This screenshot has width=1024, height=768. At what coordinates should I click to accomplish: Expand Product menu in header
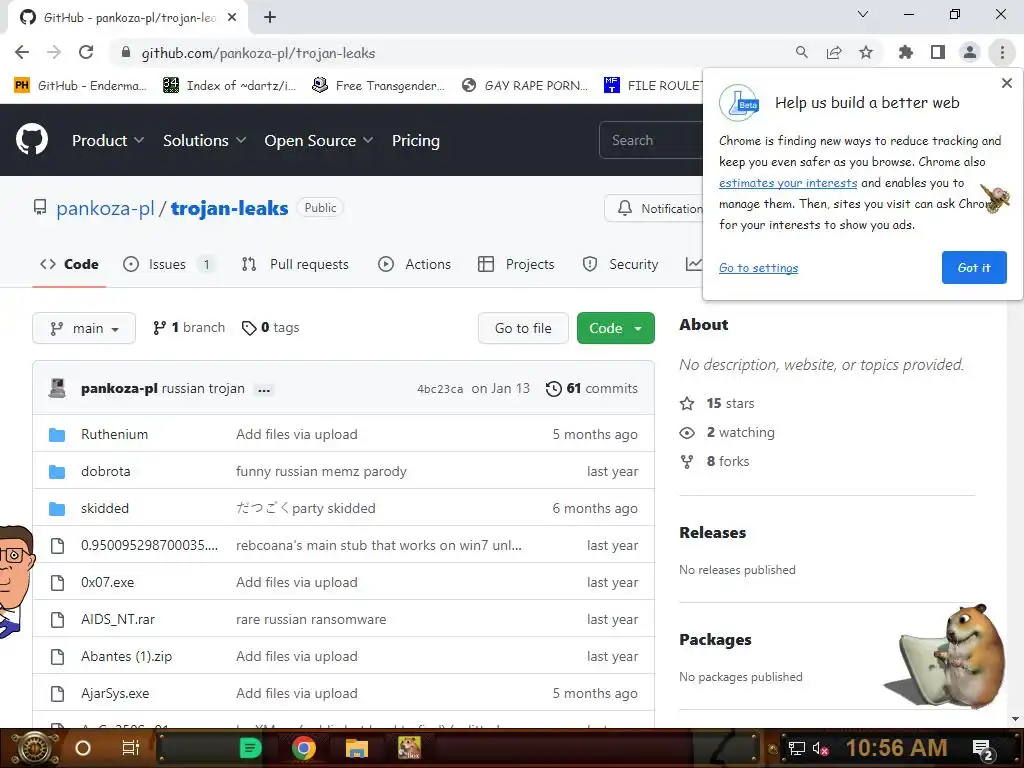[x=108, y=140]
